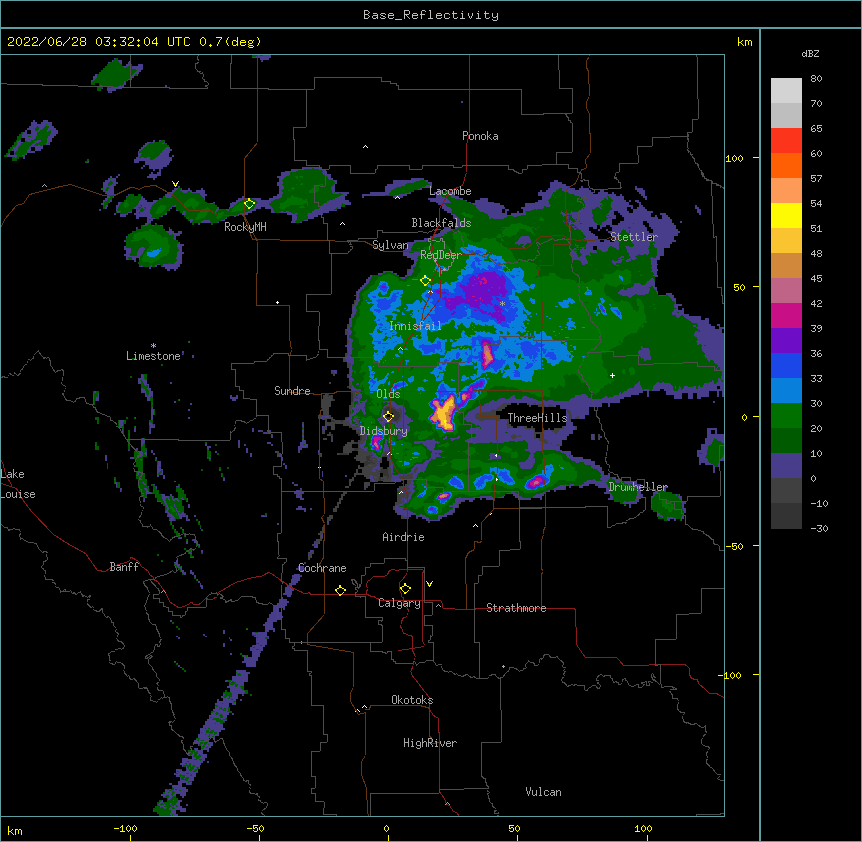Click the RockyMH label

tap(245, 227)
